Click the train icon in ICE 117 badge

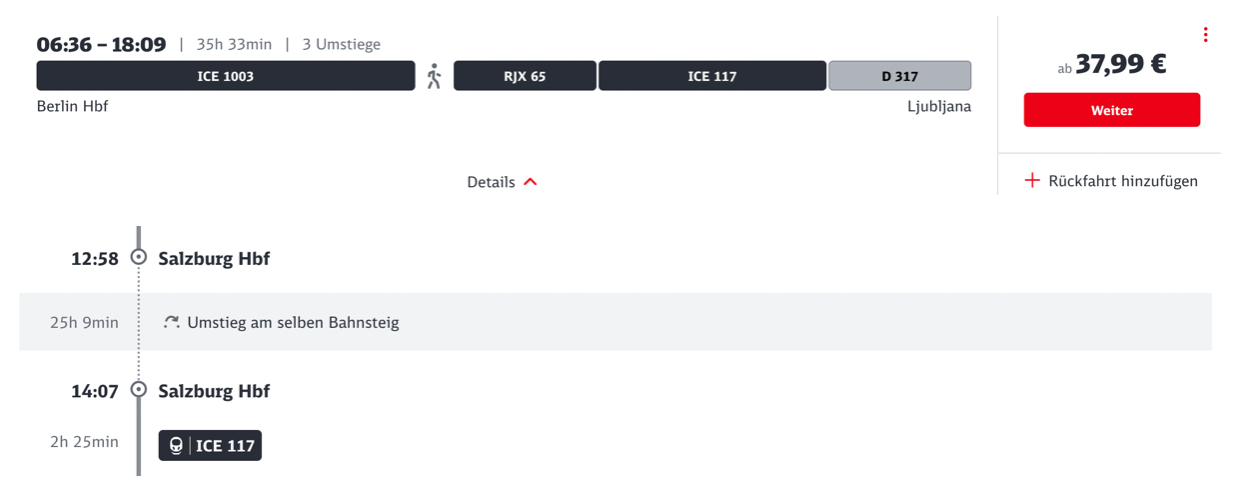point(176,446)
